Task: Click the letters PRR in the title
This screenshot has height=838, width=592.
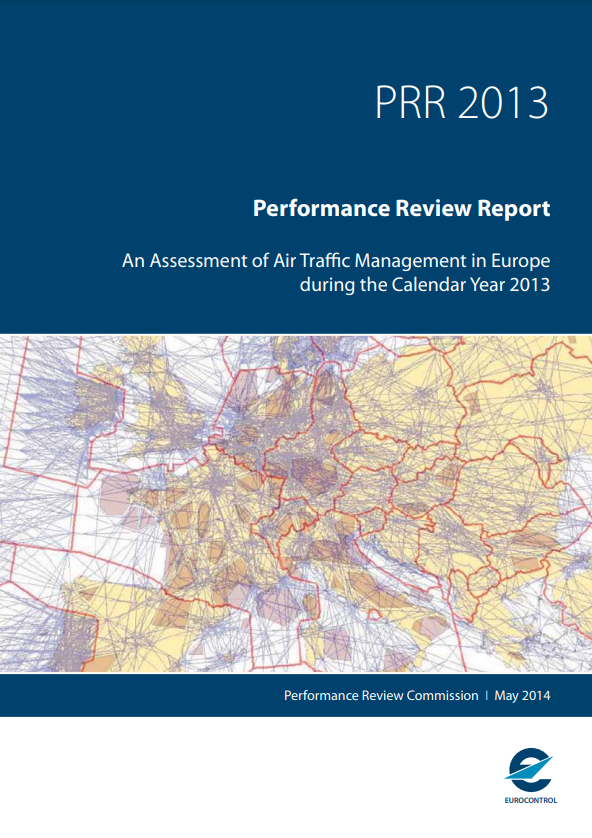Action: pos(410,103)
